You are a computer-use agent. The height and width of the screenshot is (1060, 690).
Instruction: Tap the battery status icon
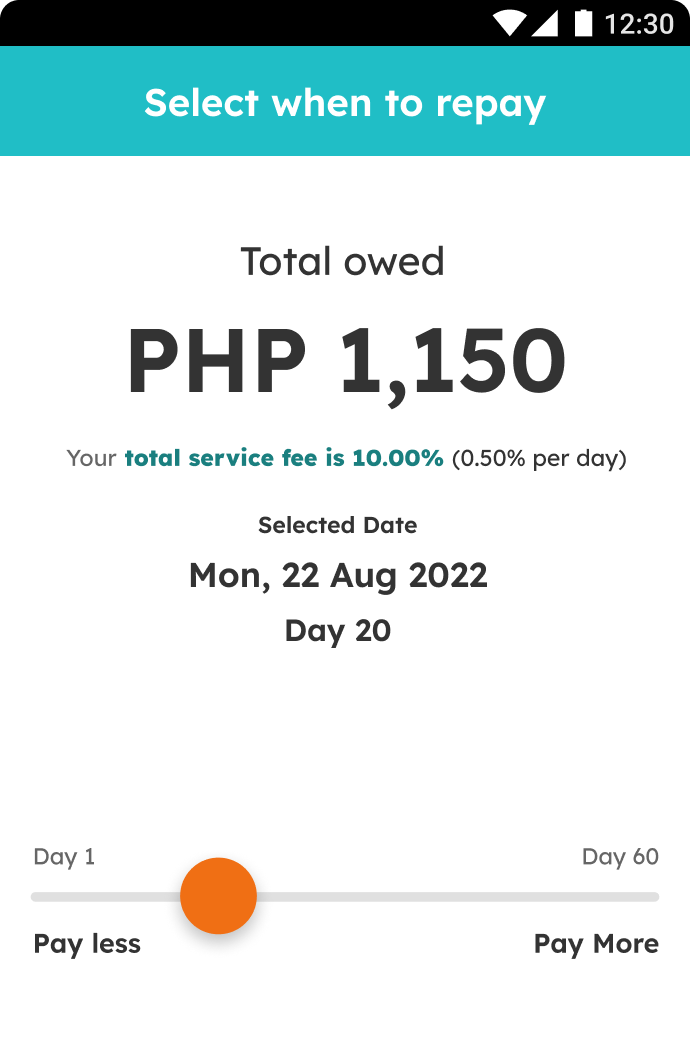[583, 23]
